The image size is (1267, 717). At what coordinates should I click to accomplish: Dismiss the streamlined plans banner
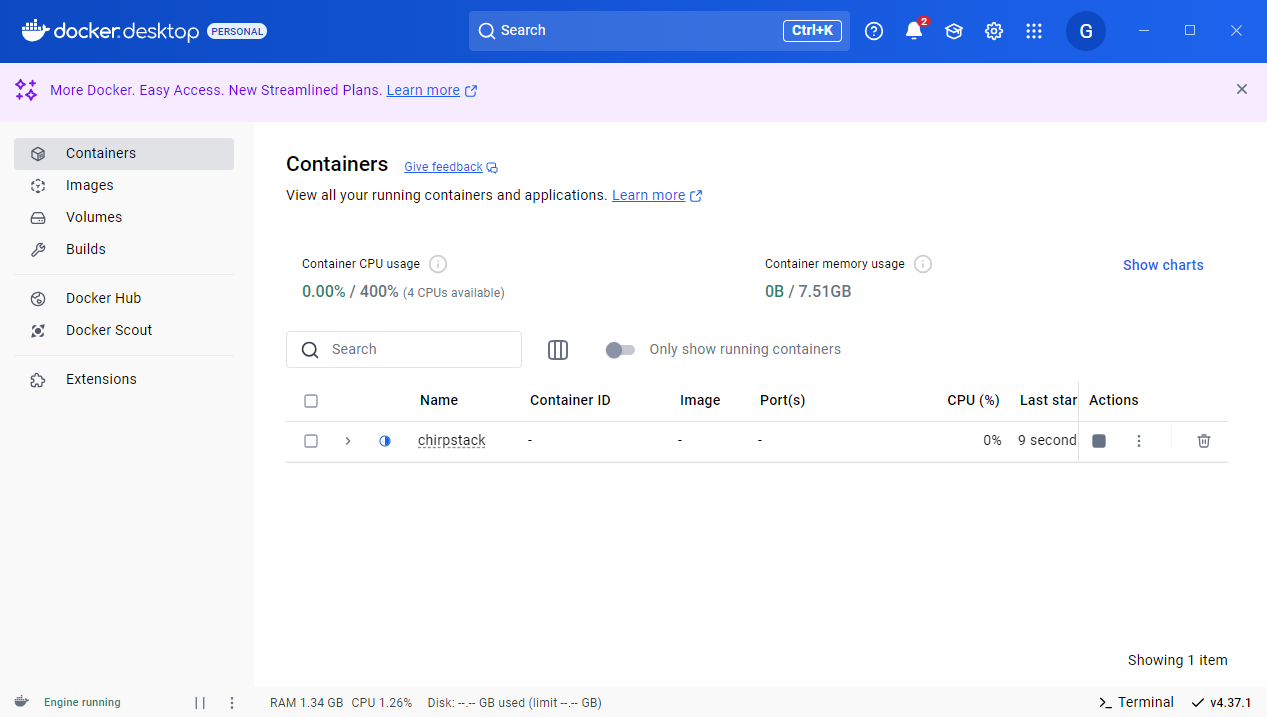tap(1242, 89)
